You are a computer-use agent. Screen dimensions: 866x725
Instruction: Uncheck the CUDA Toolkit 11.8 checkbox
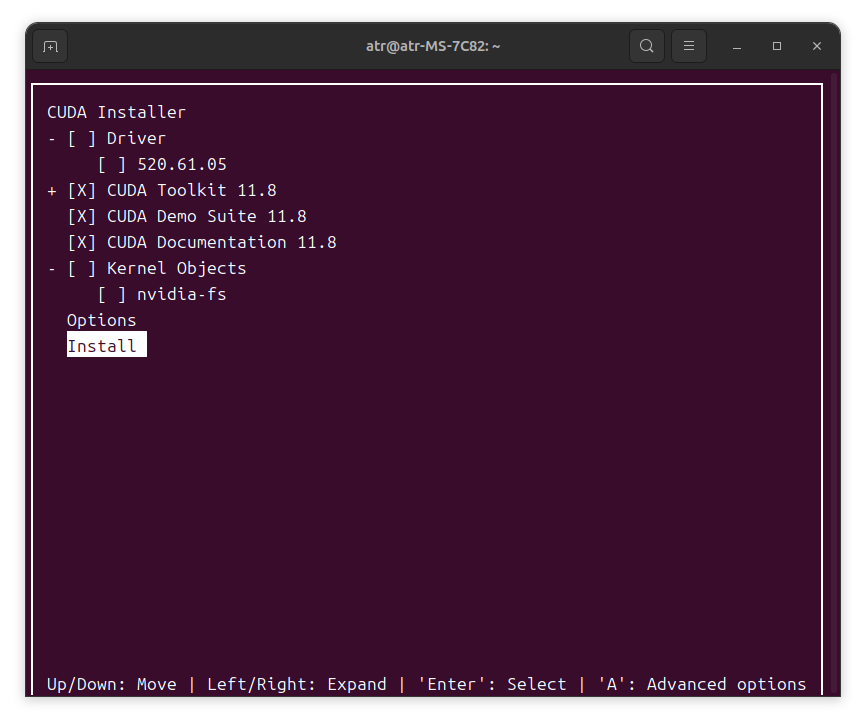click(82, 190)
